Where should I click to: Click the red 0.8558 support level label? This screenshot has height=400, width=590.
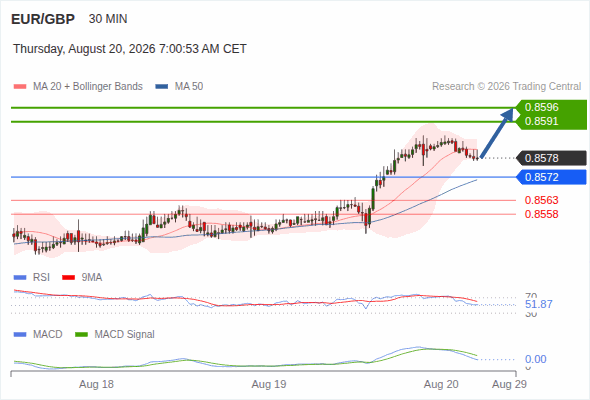point(541,214)
